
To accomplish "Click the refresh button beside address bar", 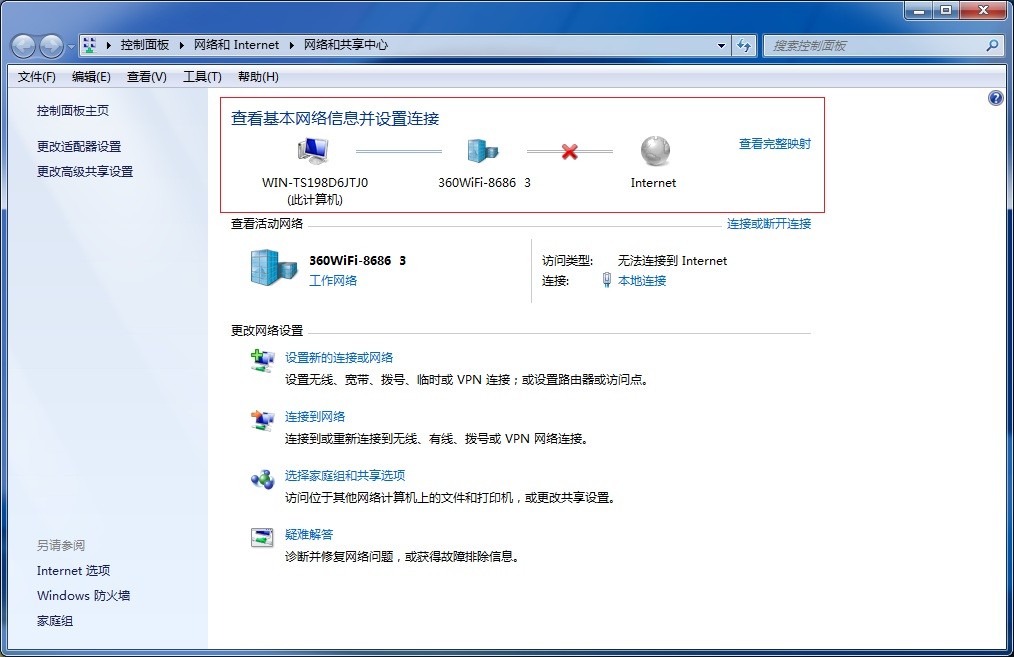I will coord(744,45).
